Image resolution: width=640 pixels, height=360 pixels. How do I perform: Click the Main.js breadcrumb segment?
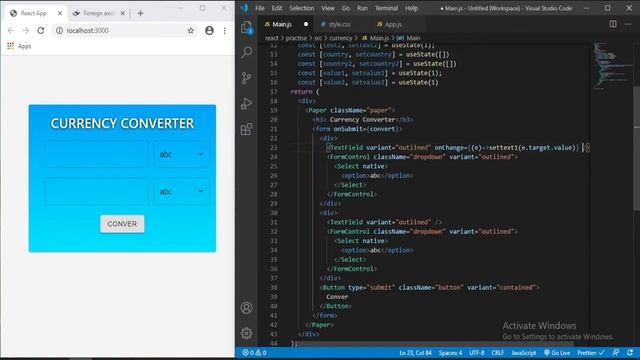tap(375, 38)
